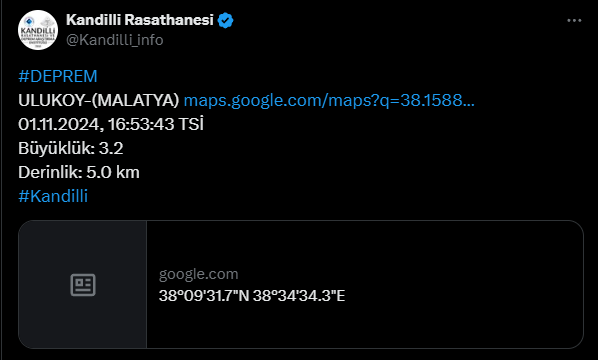
Task: Click the ULUKOY-(MALATYA) location text
Action: pos(99,100)
